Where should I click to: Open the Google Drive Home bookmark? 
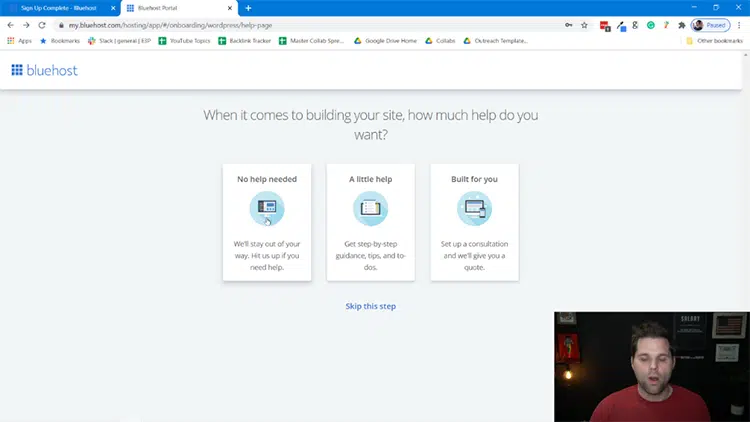385,41
